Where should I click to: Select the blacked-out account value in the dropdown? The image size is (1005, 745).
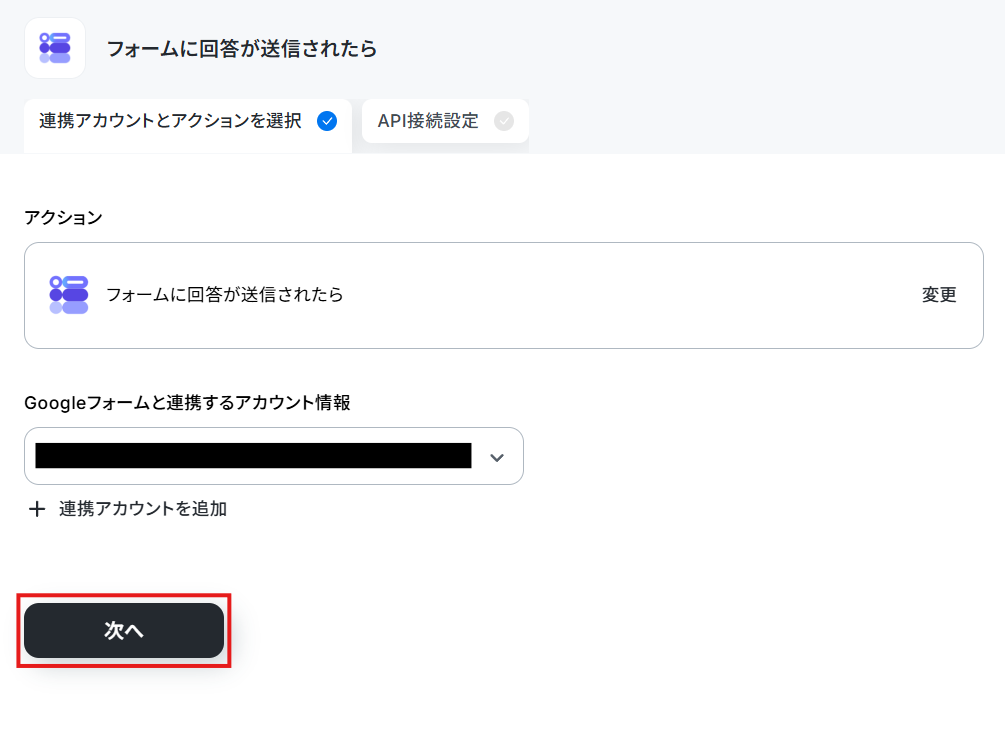coord(253,456)
